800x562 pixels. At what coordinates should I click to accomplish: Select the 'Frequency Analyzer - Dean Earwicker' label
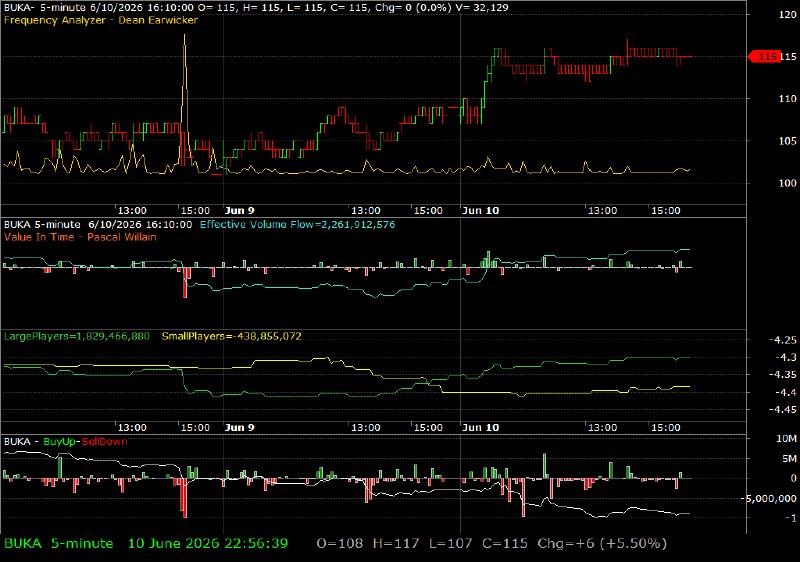coord(101,20)
